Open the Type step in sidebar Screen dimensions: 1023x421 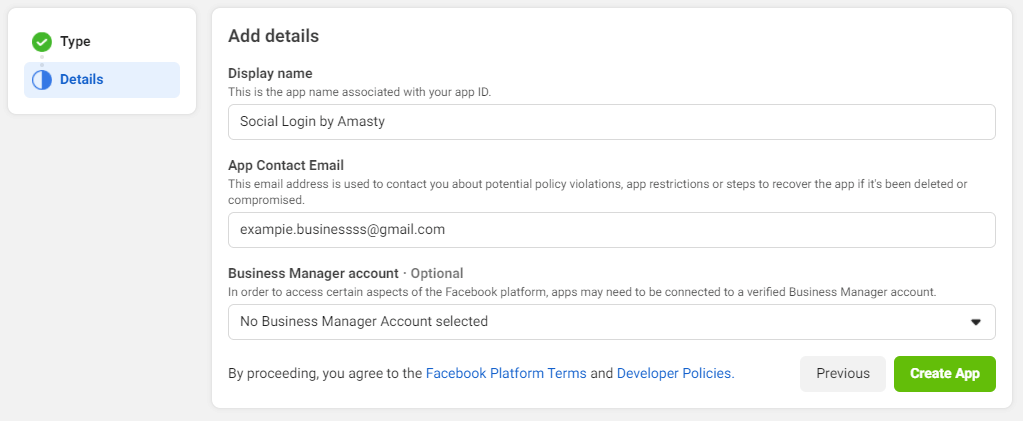(x=75, y=42)
